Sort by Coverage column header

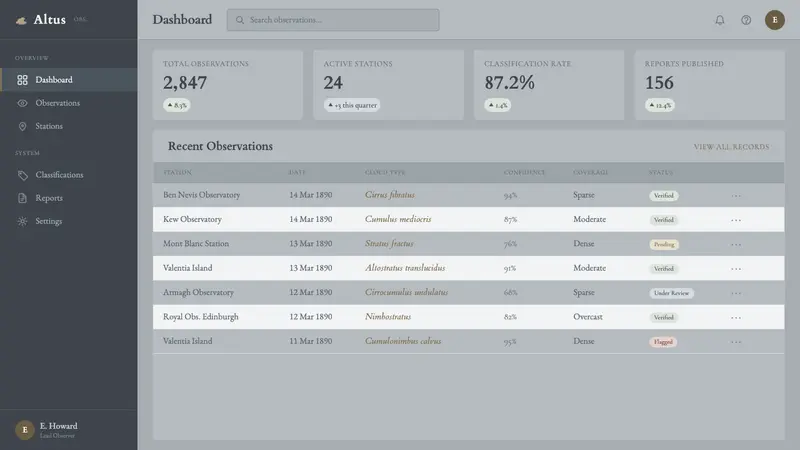[590, 172]
